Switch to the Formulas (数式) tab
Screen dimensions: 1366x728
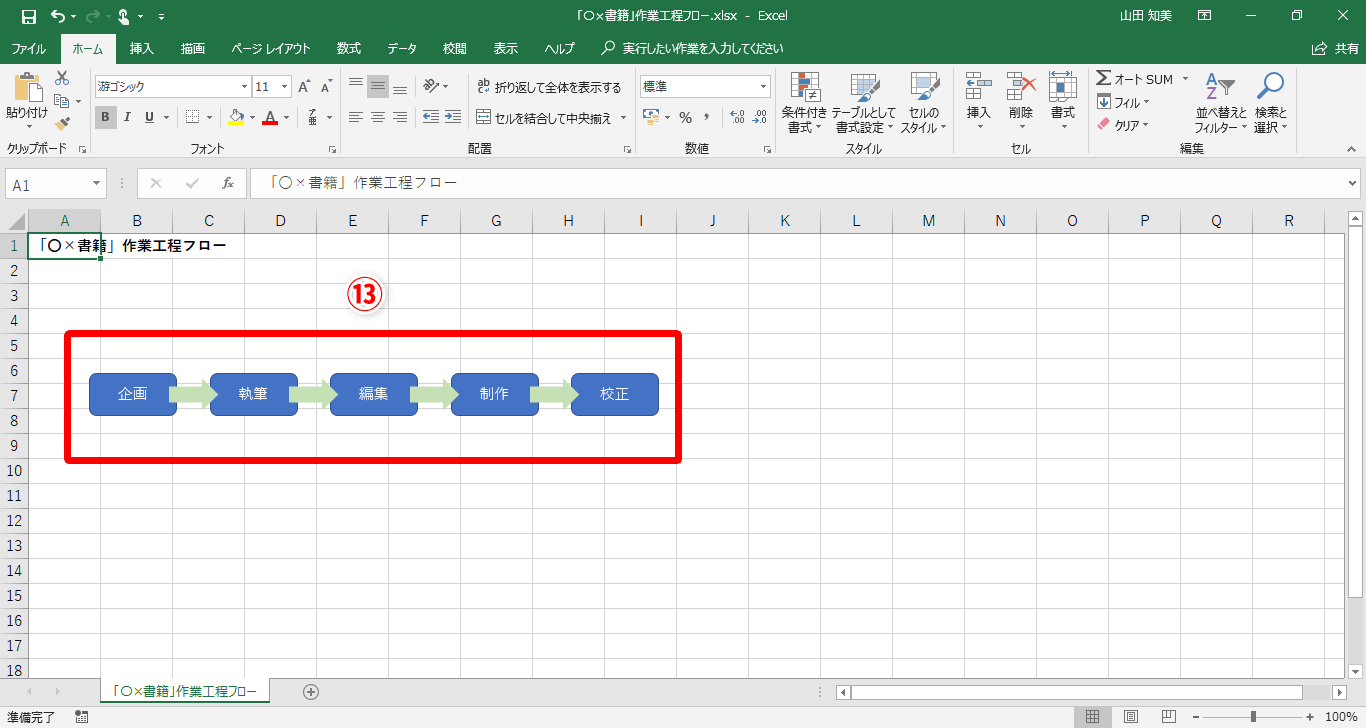pos(349,48)
